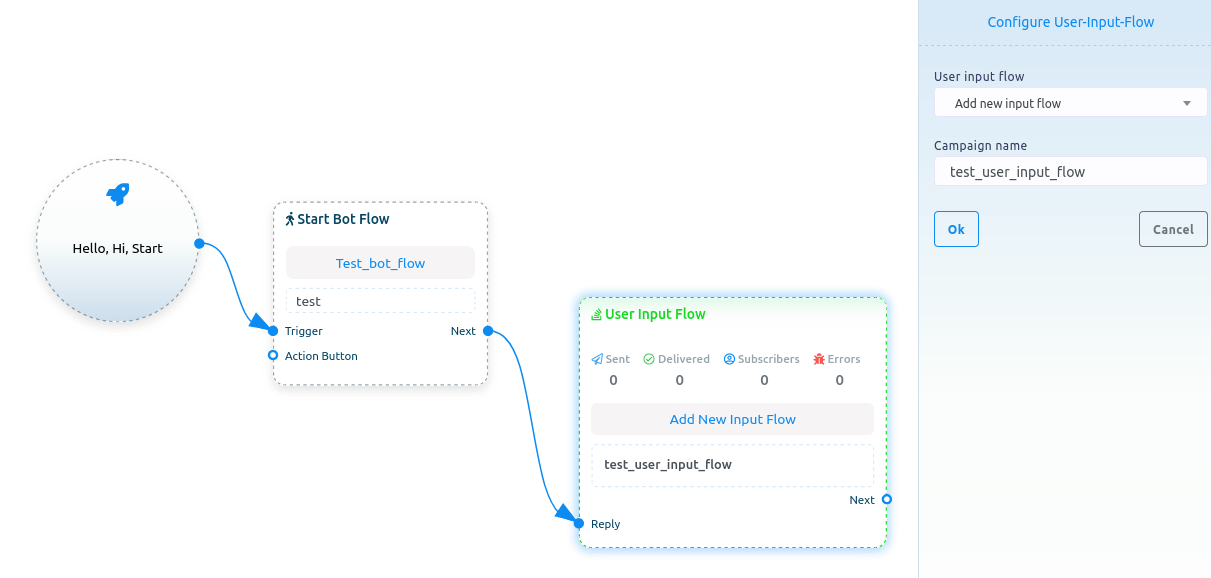This screenshot has height=578, width=1211.
Task: Open the User input flow dropdown
Action: coord(1070,103)
